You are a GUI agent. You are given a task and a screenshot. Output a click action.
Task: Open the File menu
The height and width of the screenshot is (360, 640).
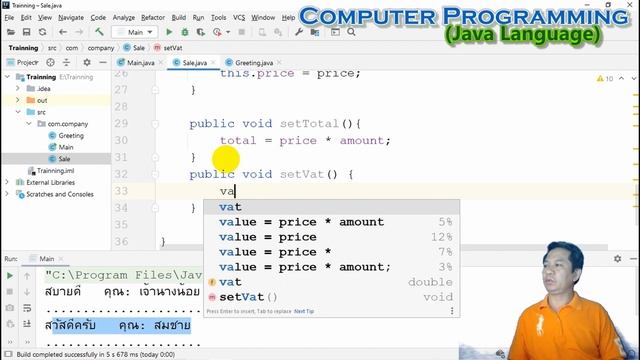click(9, 18)
